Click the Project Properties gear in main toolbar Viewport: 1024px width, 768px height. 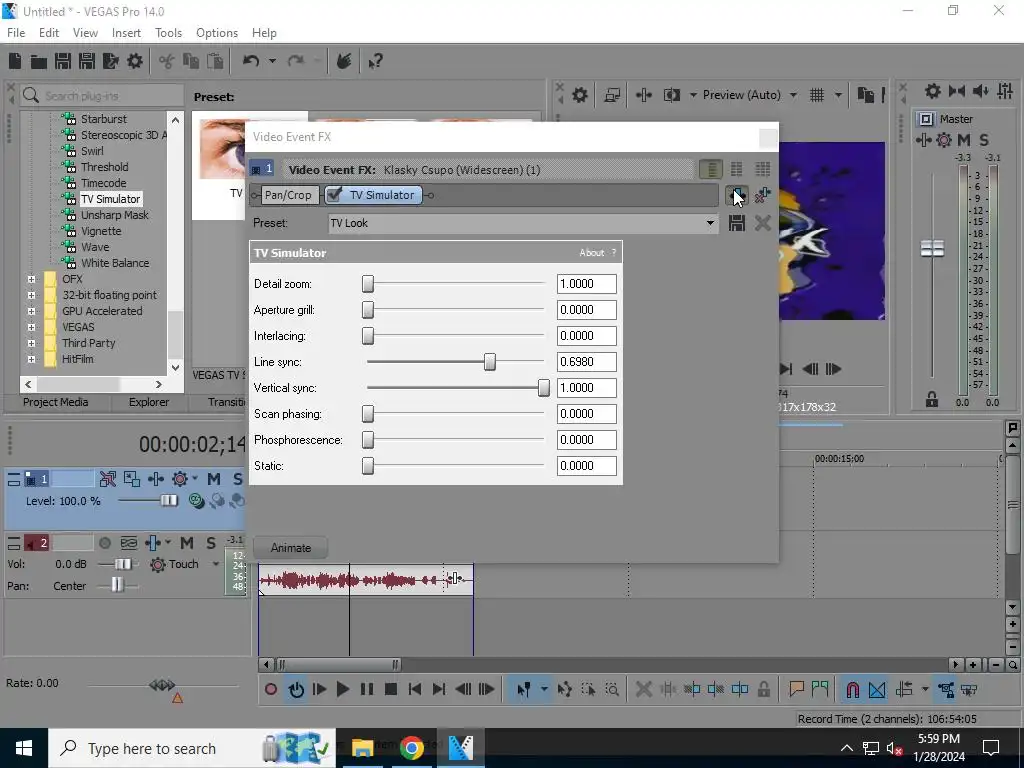point(135,61)
